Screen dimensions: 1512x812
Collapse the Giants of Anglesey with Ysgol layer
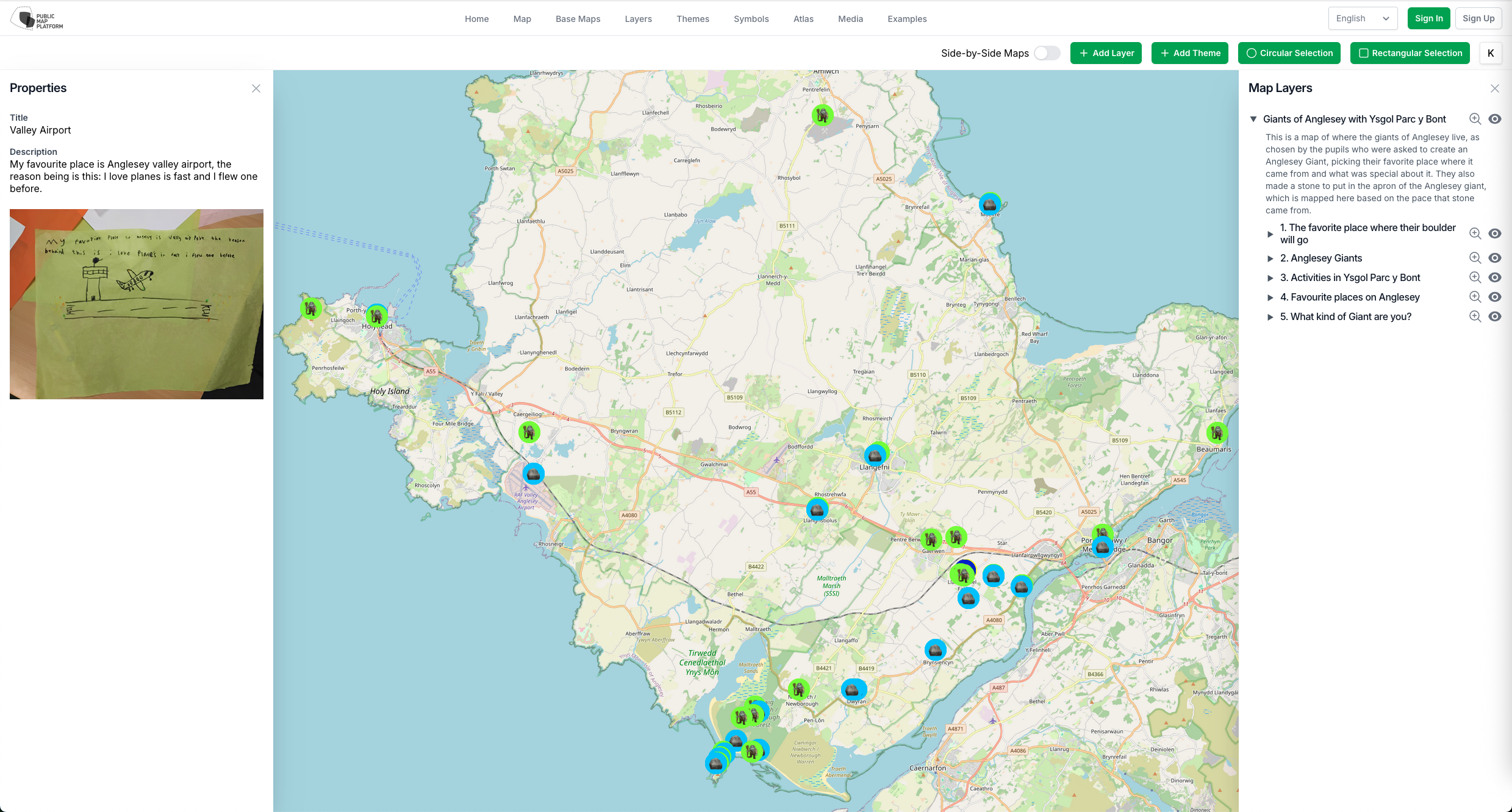[1254, 119]
